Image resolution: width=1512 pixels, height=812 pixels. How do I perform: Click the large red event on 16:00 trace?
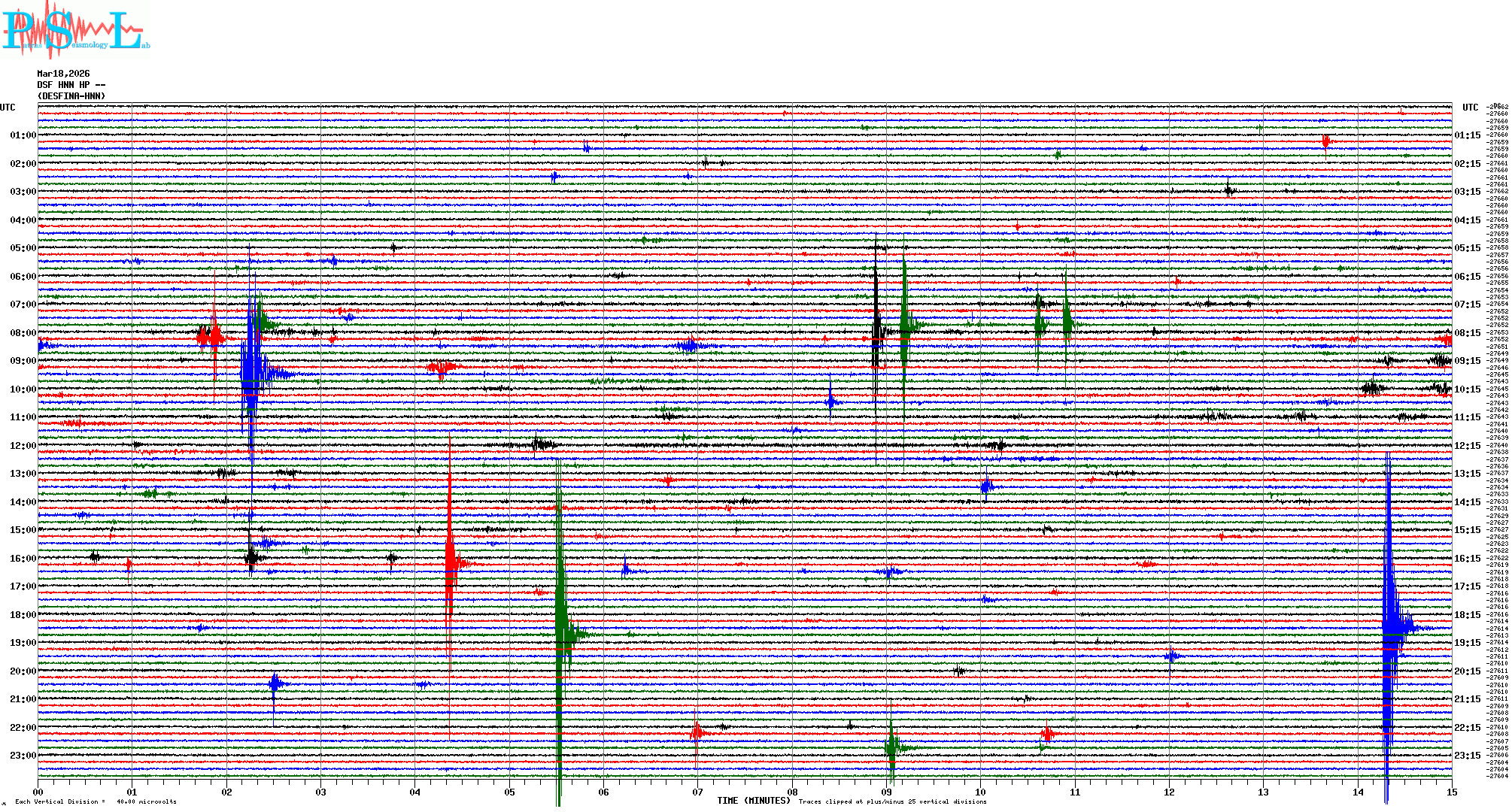coord(450,562)
